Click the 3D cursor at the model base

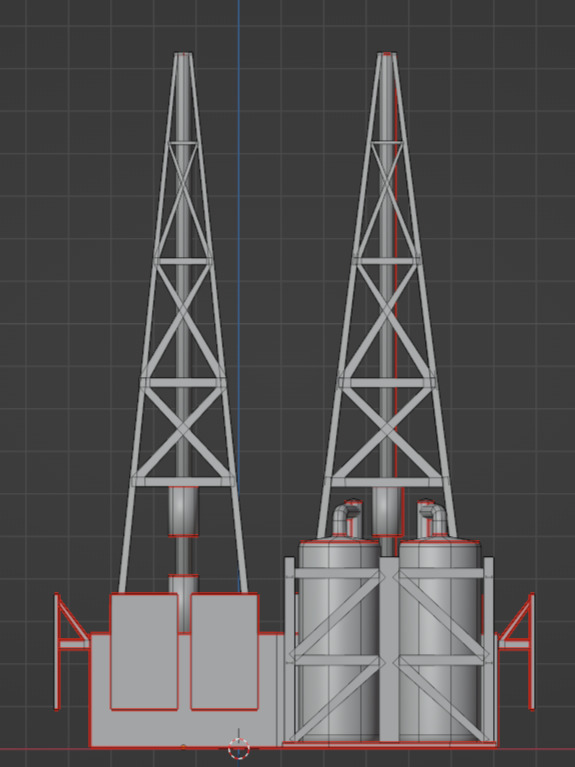tap(239, 748)
